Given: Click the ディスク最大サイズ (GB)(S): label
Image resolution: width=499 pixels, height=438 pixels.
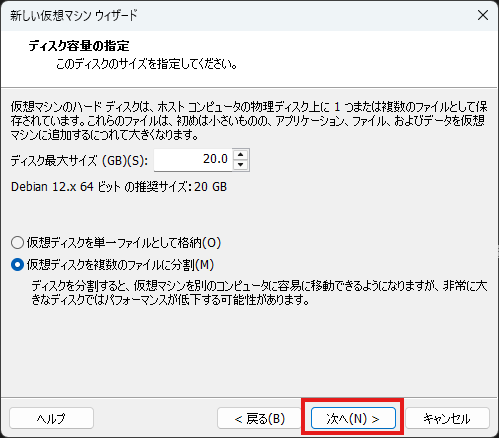Looking at the screenshot, I should click(x=79, y=161).
